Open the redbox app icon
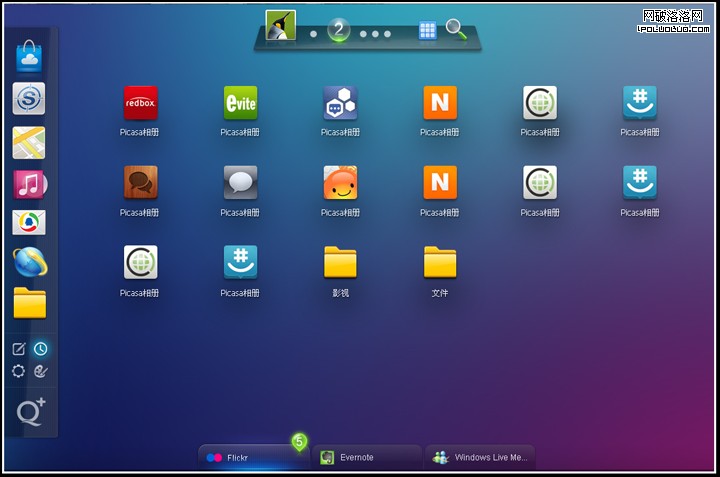720x477 pixels. [x=140, y=102]
